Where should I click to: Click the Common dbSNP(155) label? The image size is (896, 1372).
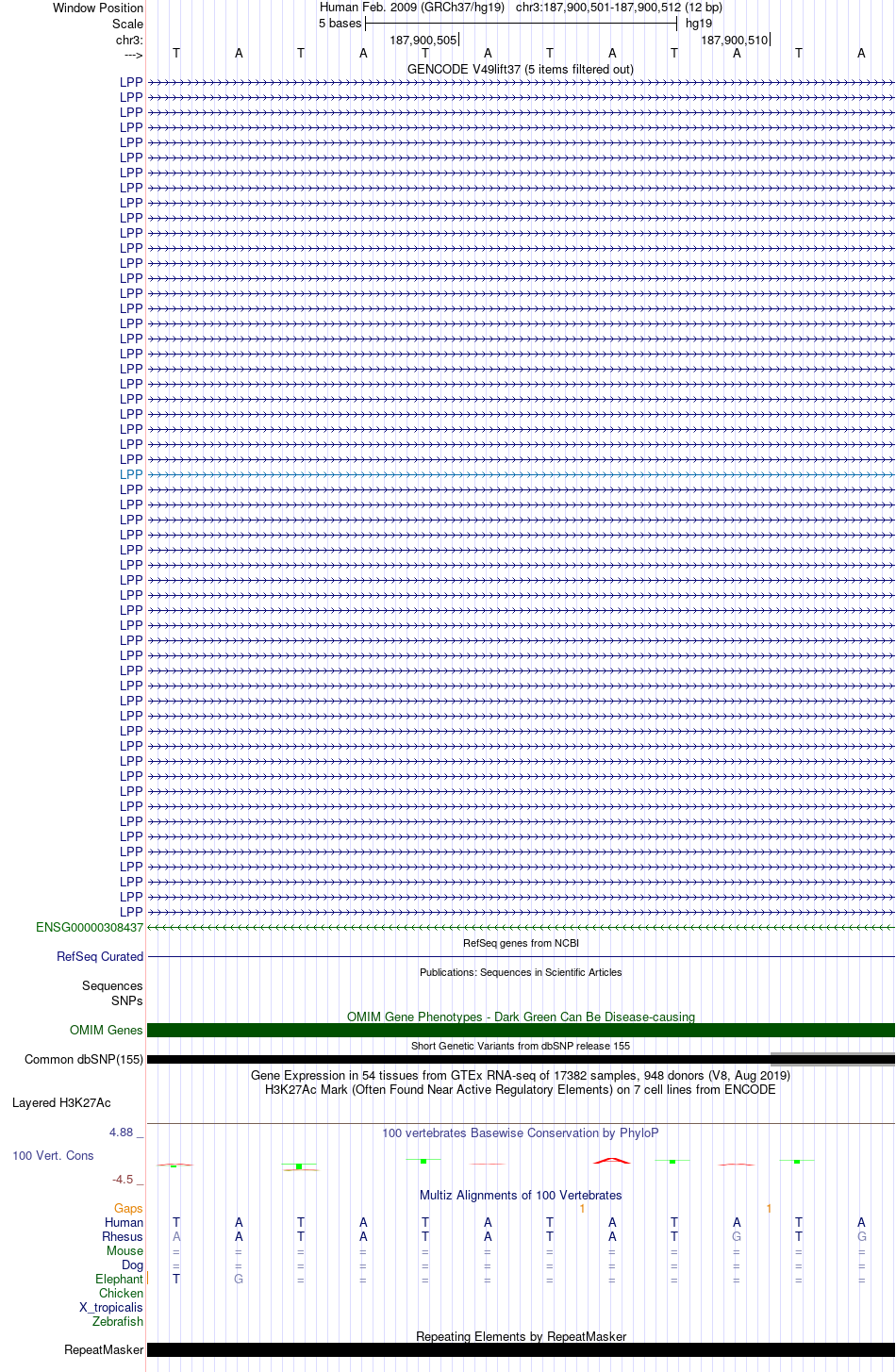pos(84,1059)
